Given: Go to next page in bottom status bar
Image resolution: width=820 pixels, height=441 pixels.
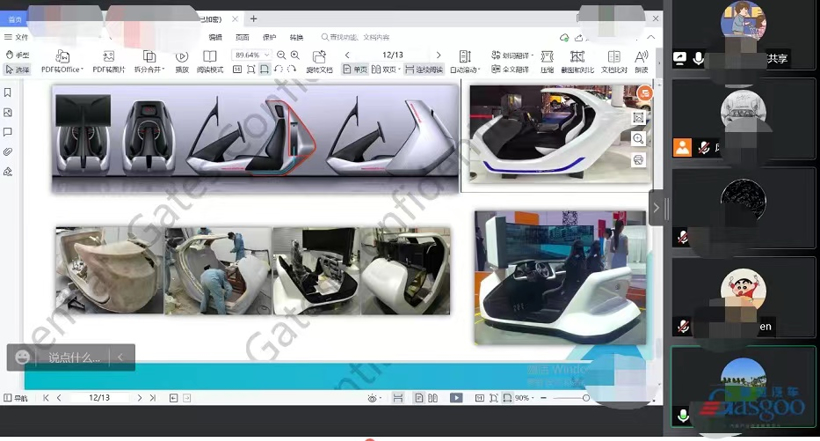Looking at the screenshot, I should pos(139,398).
